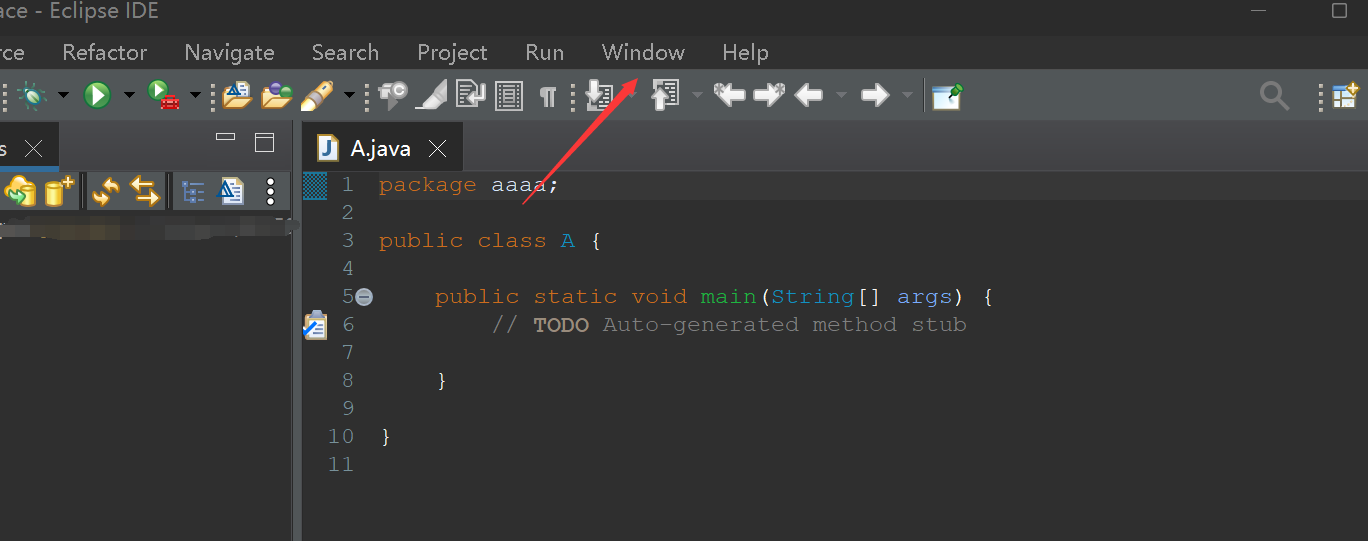The height and width of the screenshot is (541, 1368).
Task: Click the cloud database icon in left panel
Action: (x=20, y=191)
